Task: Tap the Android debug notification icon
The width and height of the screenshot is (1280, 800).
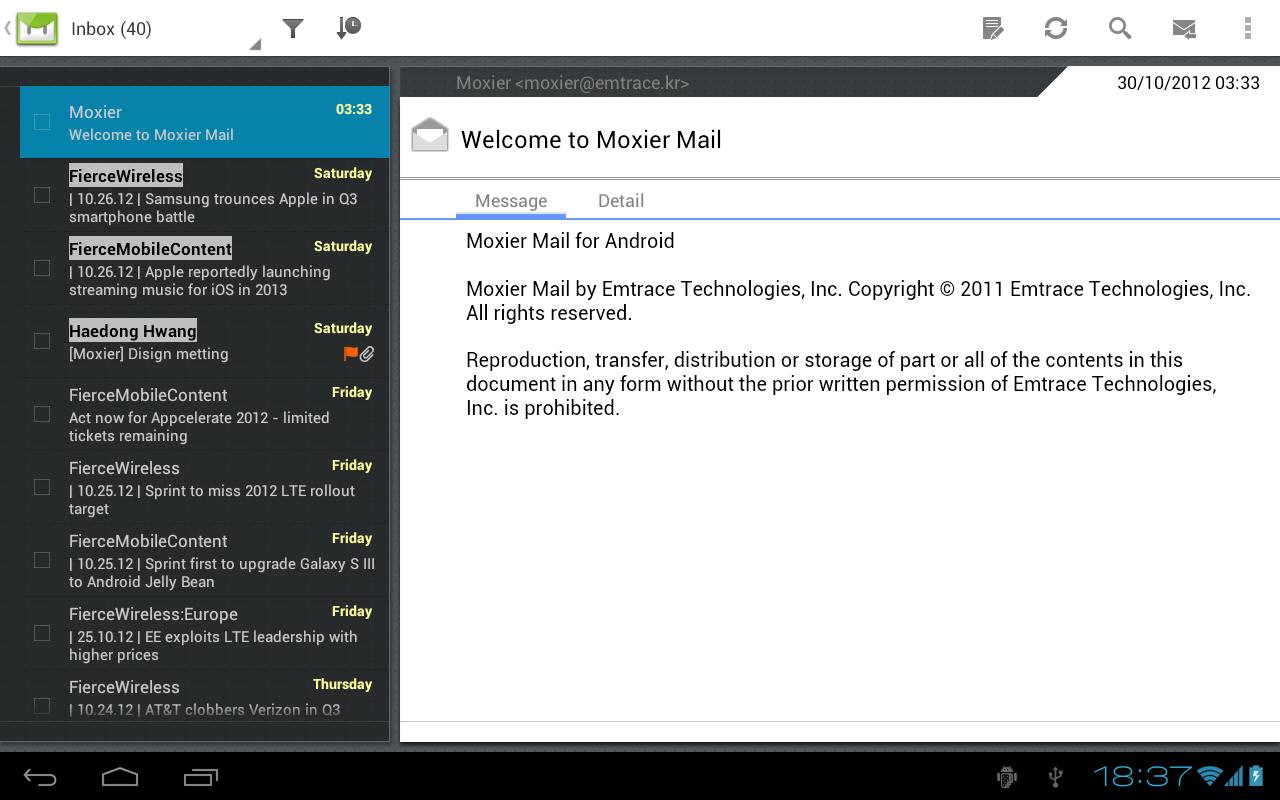Action: [1007, 776]
